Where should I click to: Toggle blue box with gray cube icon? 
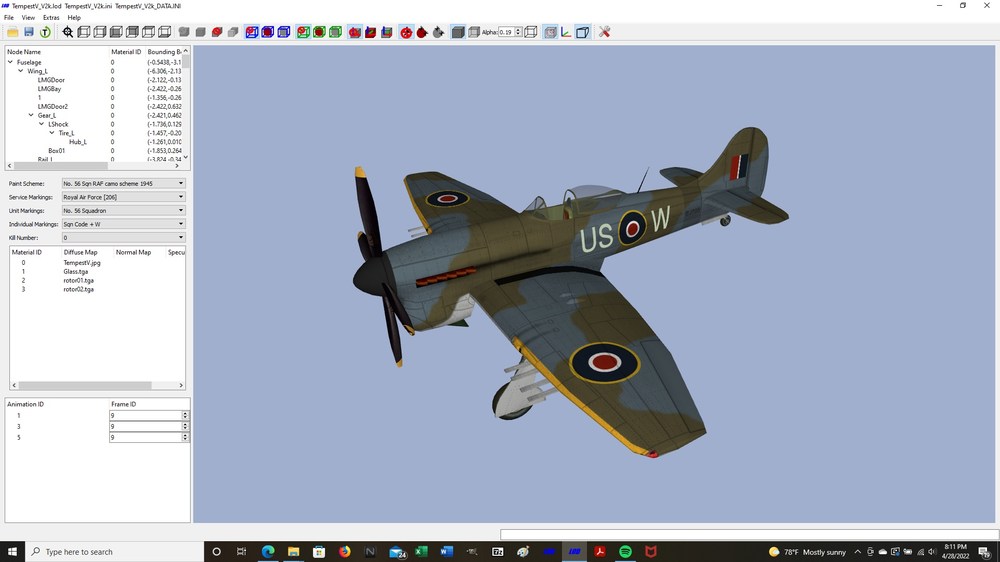click(284, 32)
